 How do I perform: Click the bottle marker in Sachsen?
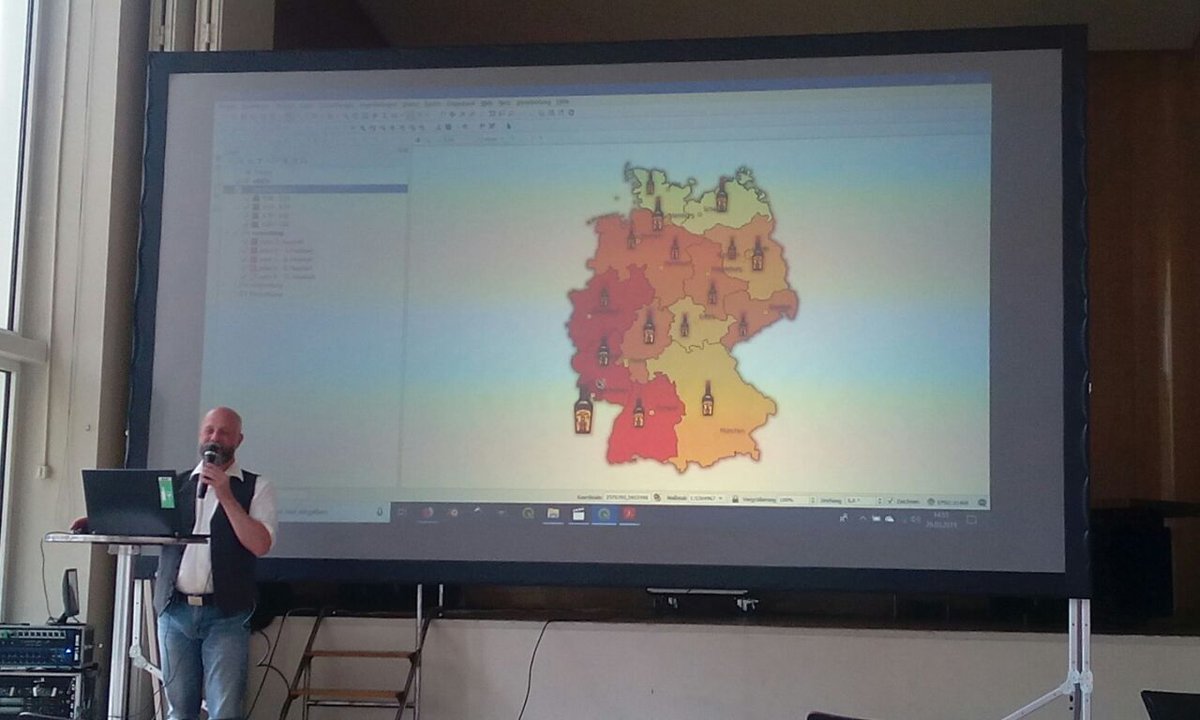click(x=743, y=325)
